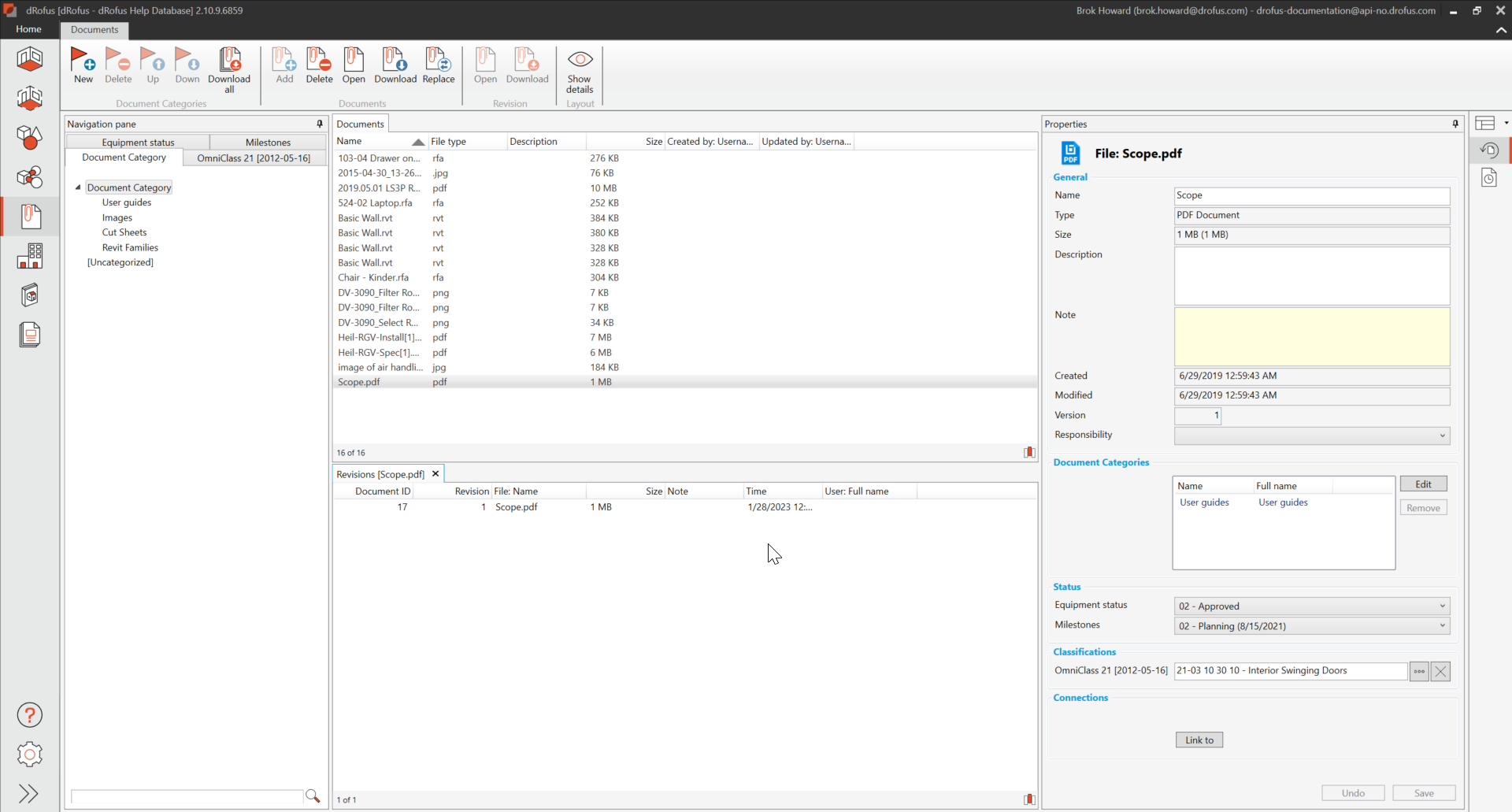Open Equipment status dropdown
Screen dimensions: 1512x812
click(1442, 606)
